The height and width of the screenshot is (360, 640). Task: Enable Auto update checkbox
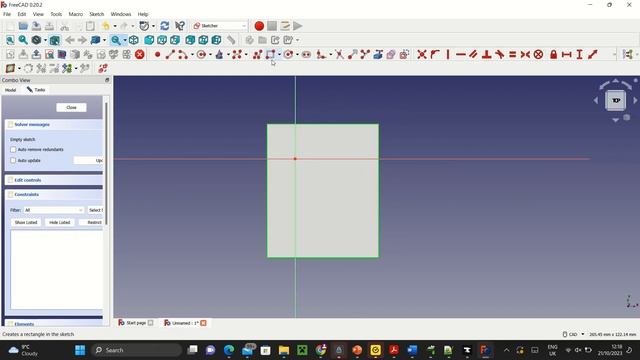13,160
